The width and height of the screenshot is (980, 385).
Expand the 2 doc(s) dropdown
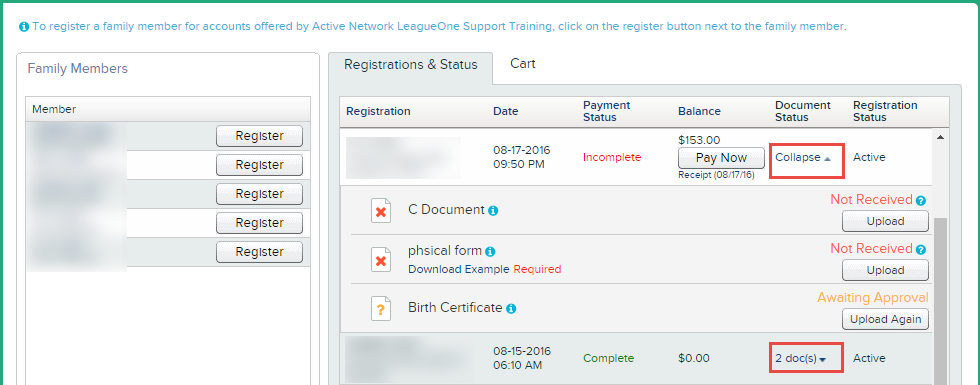point(801,359)
